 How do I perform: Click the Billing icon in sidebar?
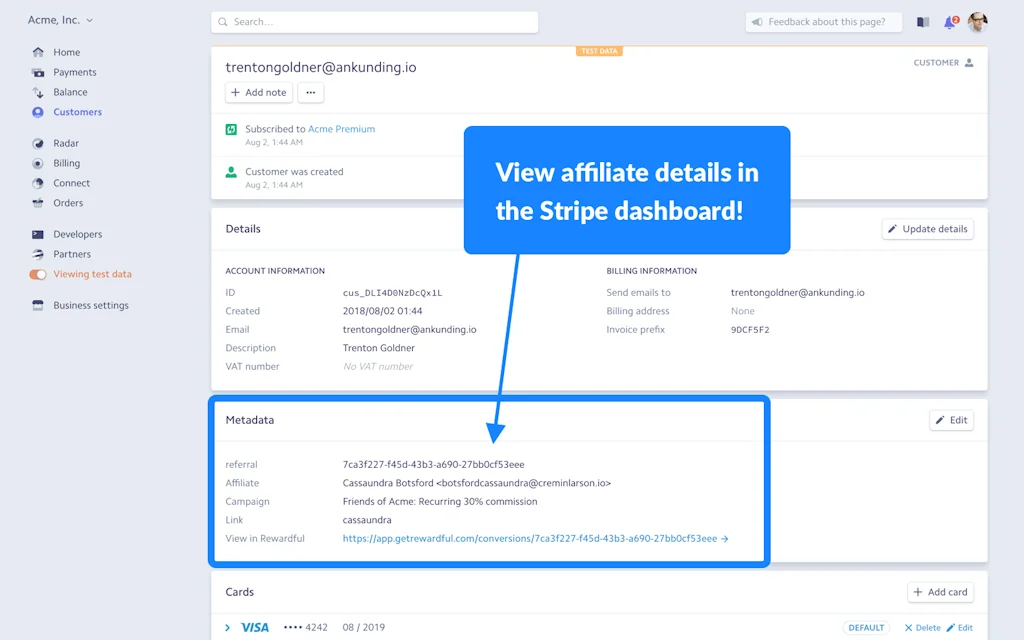(38, 163)
